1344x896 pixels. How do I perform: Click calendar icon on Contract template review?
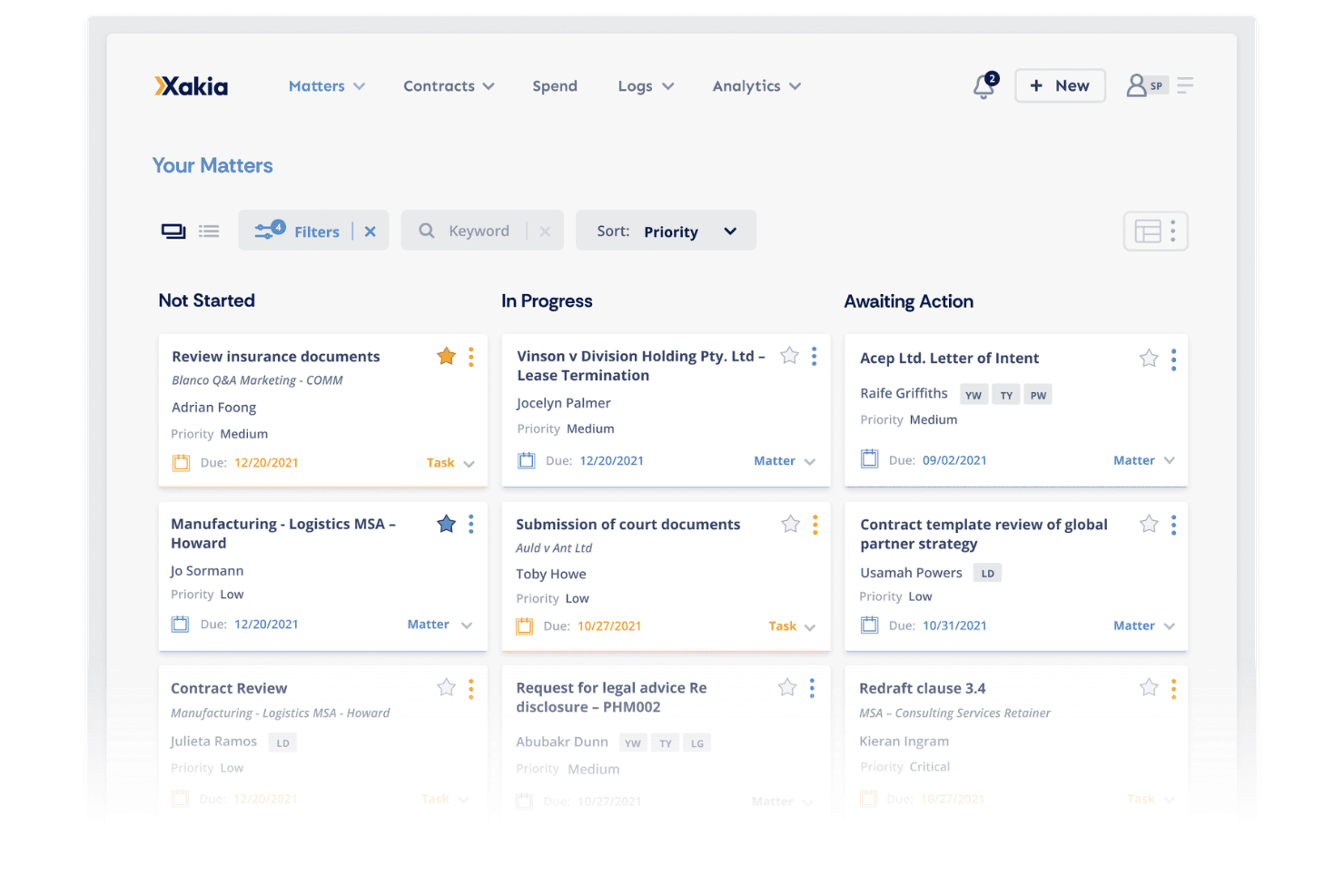point(869,625)
